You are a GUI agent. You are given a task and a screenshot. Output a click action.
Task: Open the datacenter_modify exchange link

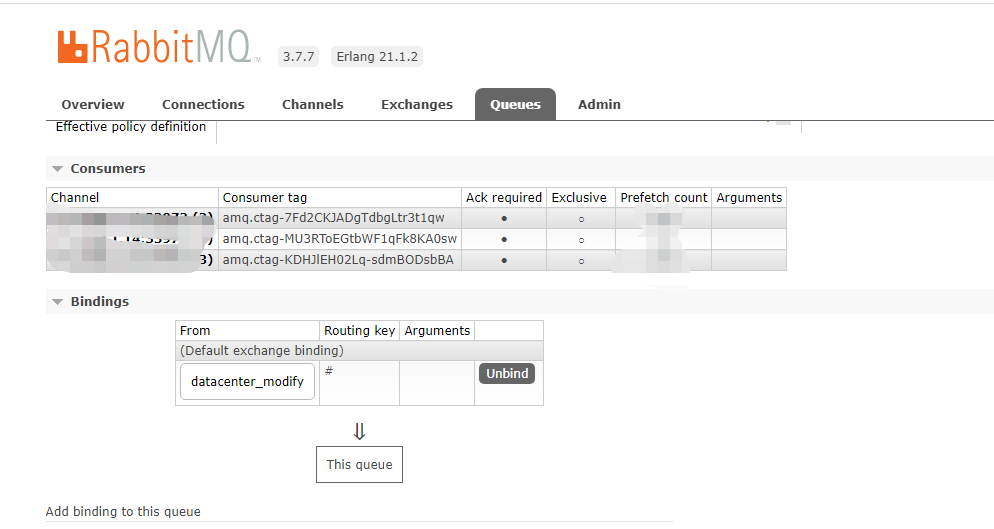[x=247, y=382]
